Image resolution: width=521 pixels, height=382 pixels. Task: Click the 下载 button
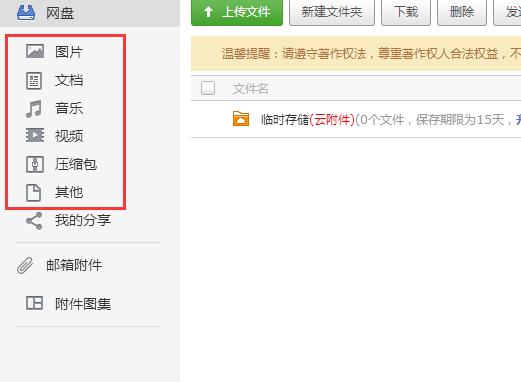tap(406, 12)
